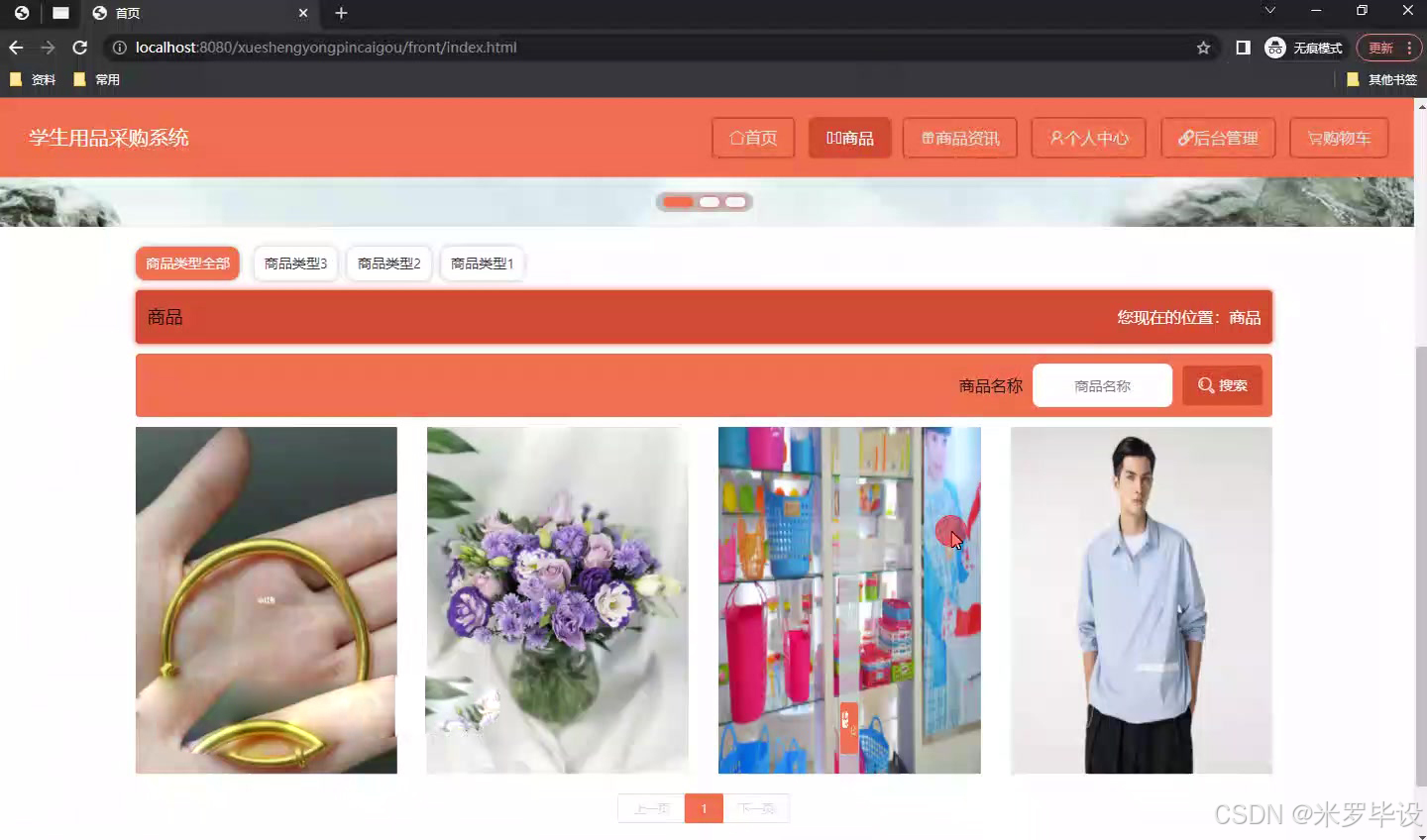Click the address bar URL
This screenshot has width=1427, height=840.
(x=326, y=48)
